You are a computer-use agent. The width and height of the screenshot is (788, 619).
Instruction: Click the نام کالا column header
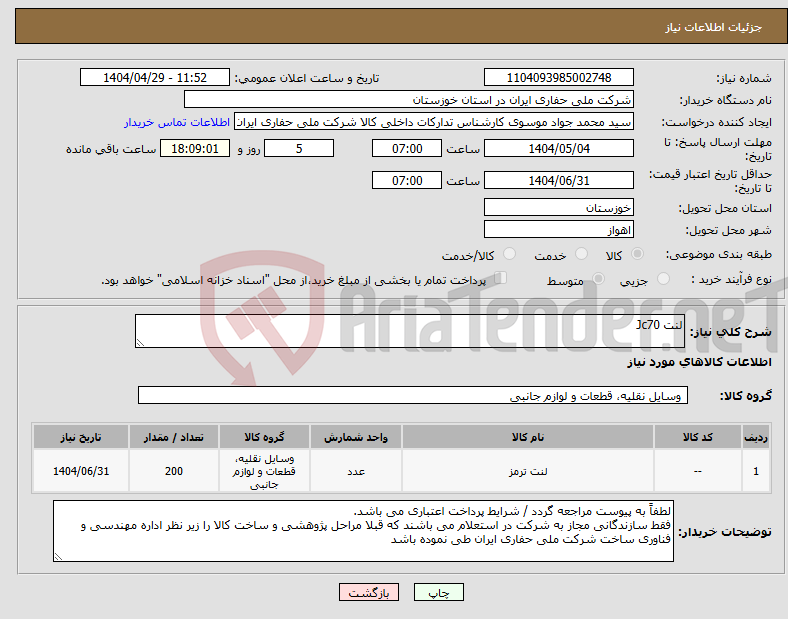[528, 437]
